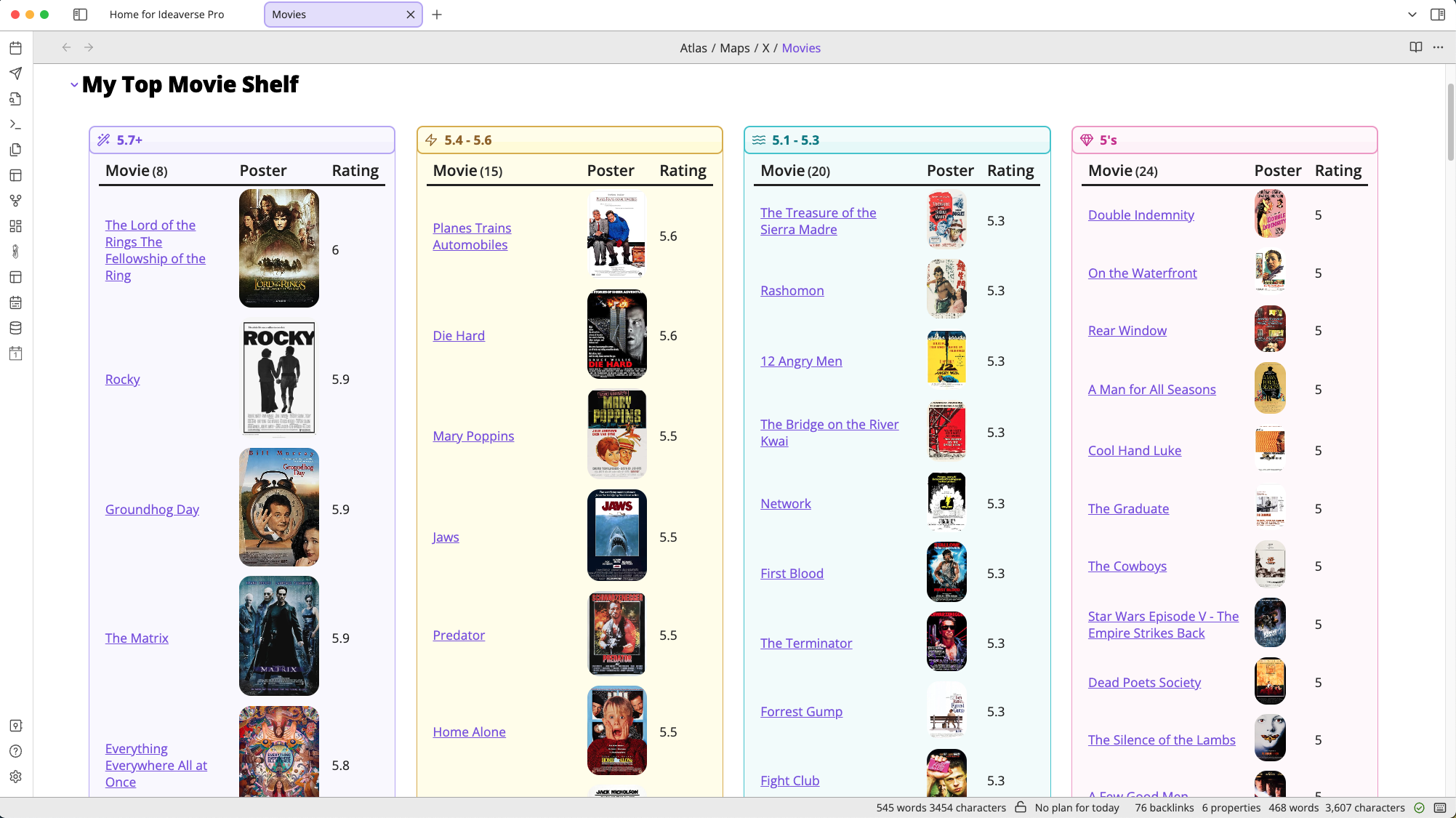Click the vertical scrollbar on right
The width and height of the screenshot is (1456, 818).
point(1450,124)
